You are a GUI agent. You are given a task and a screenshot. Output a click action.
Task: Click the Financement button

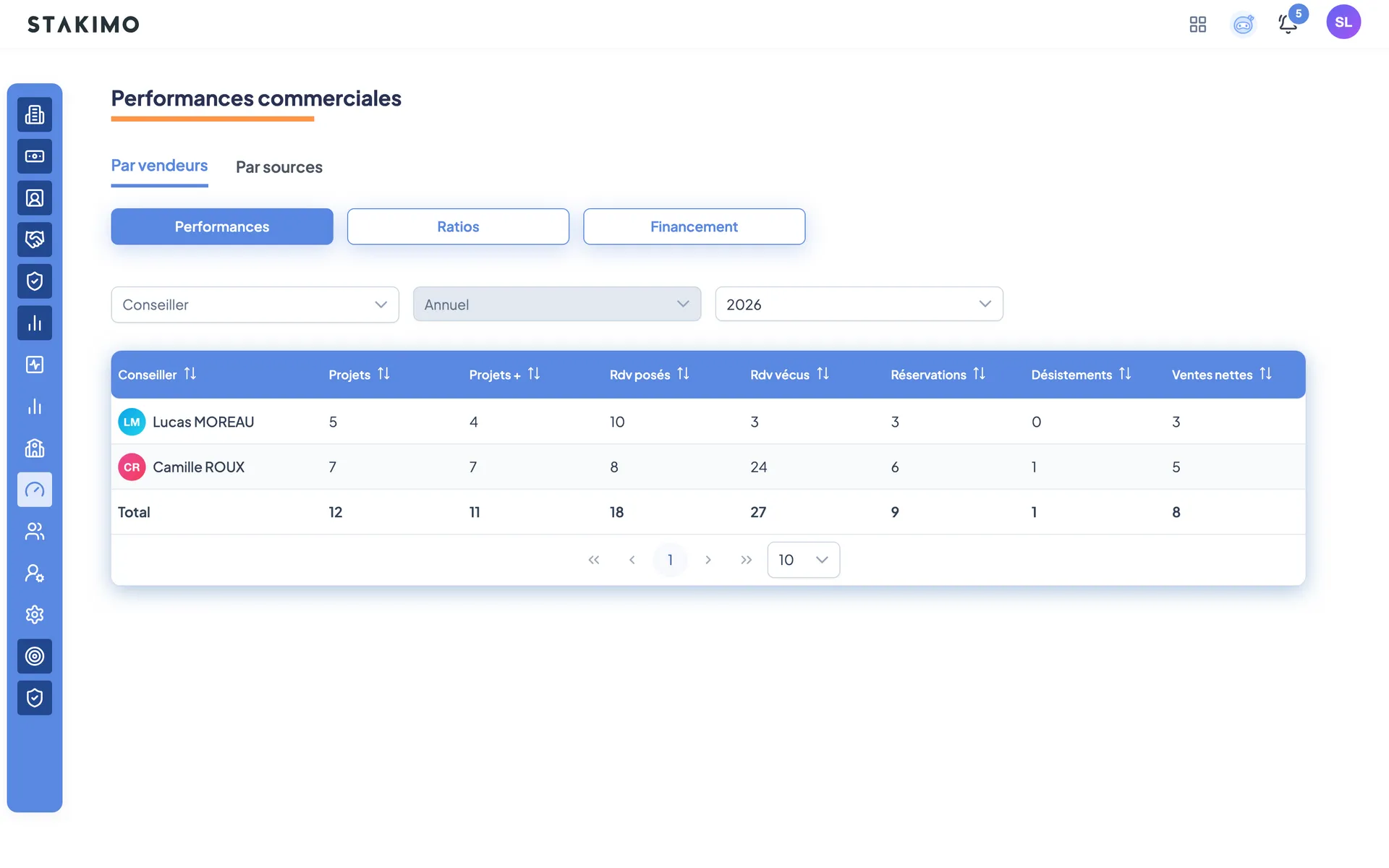point(694,226)
